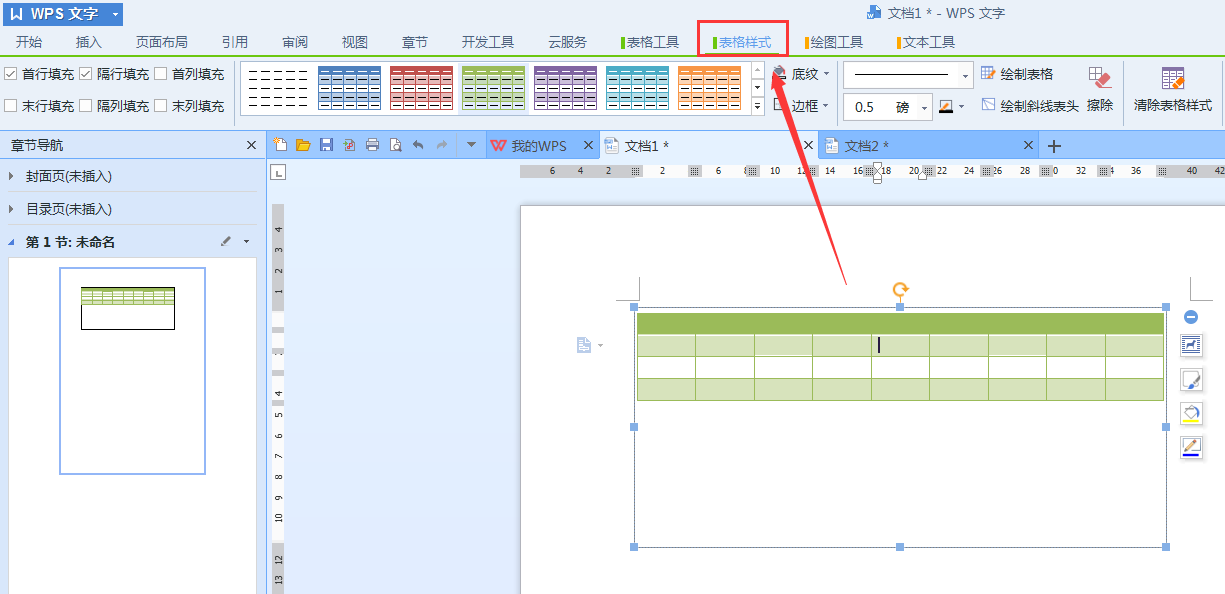The height and width of the screenshot is (594, 1225).
Task: Click the border pen color icon
Action: click(946, 106)
